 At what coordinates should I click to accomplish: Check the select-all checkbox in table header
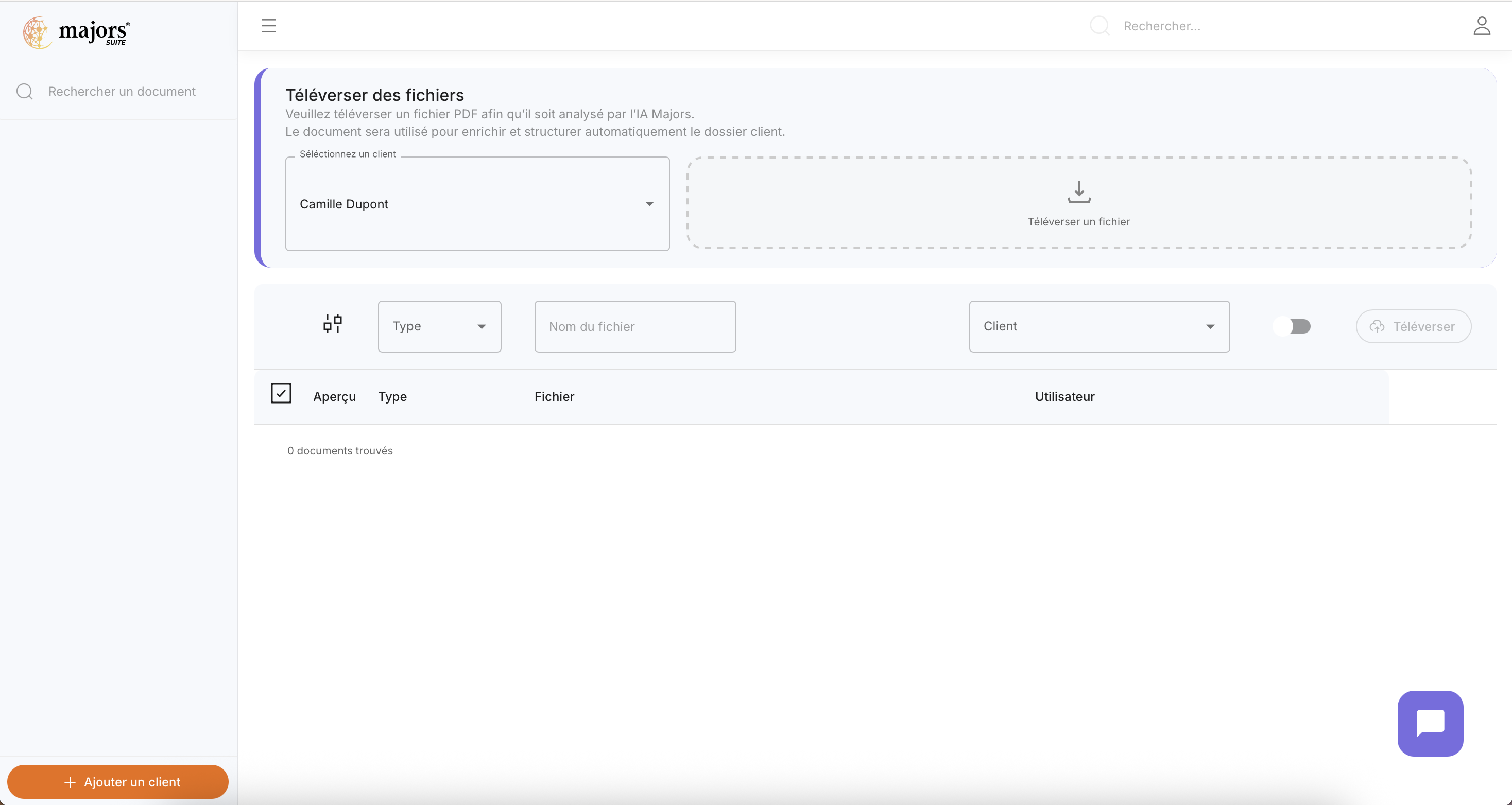281,393
